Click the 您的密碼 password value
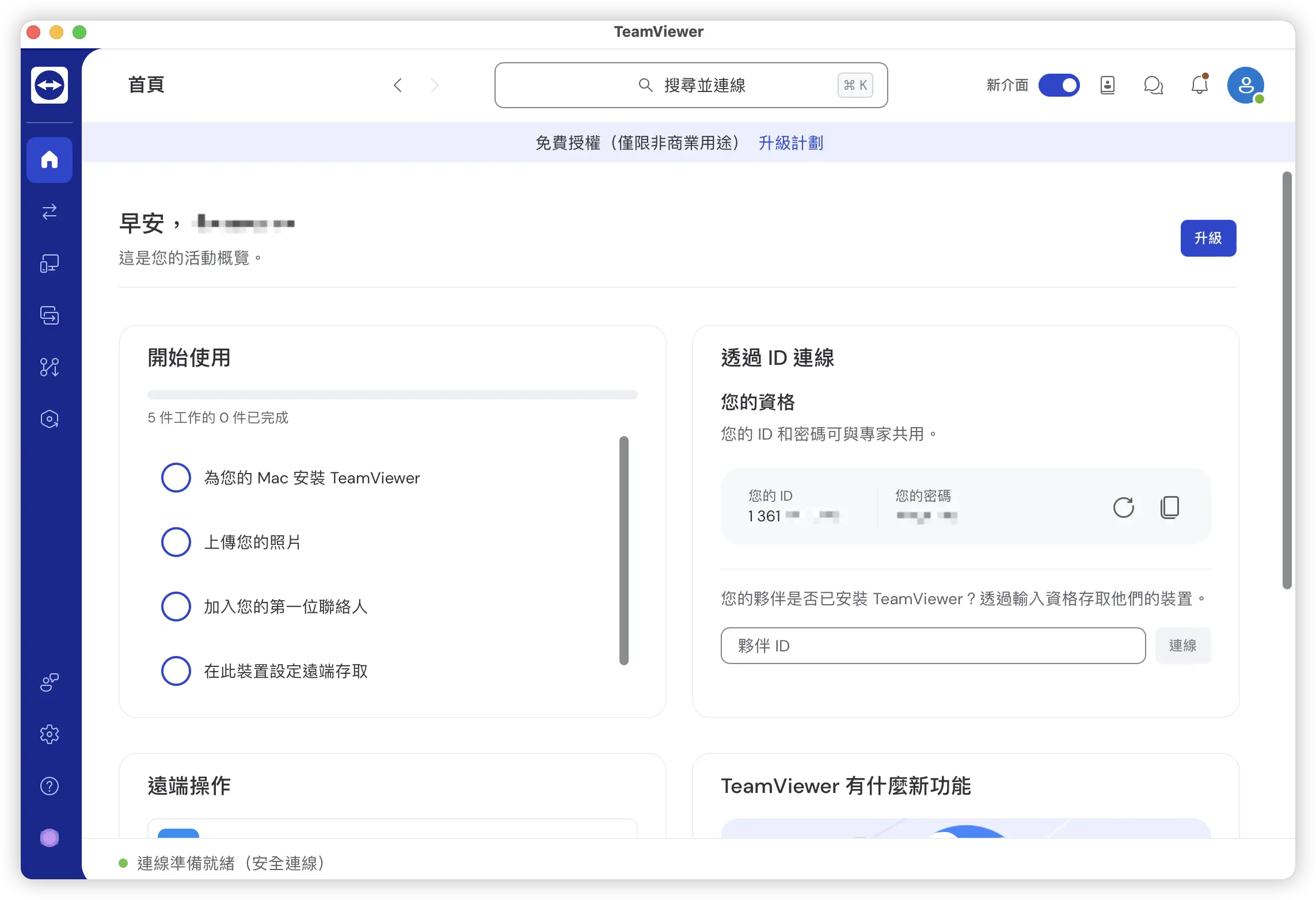The height and width of the screenshot is (900, 1316). point(927,516)
